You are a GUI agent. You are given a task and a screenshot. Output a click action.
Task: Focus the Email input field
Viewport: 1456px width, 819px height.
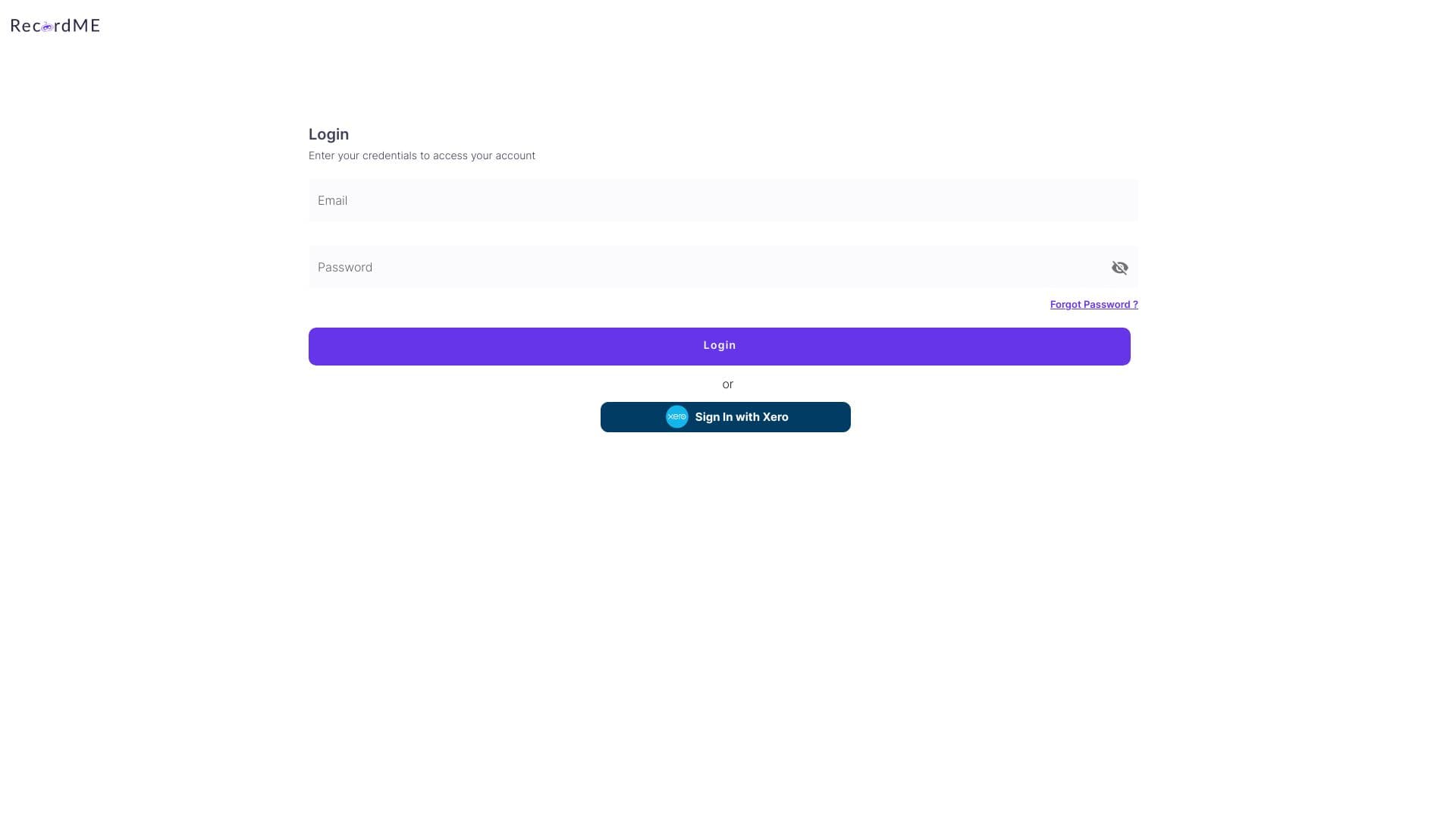pyautogui.click(x=722, y=201)
